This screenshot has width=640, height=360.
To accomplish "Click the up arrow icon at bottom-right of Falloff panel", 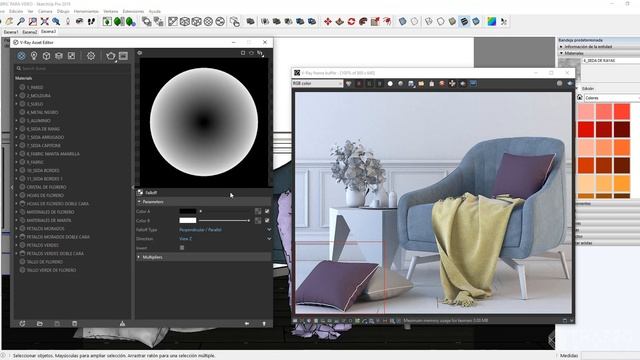I will click(264, 324).
